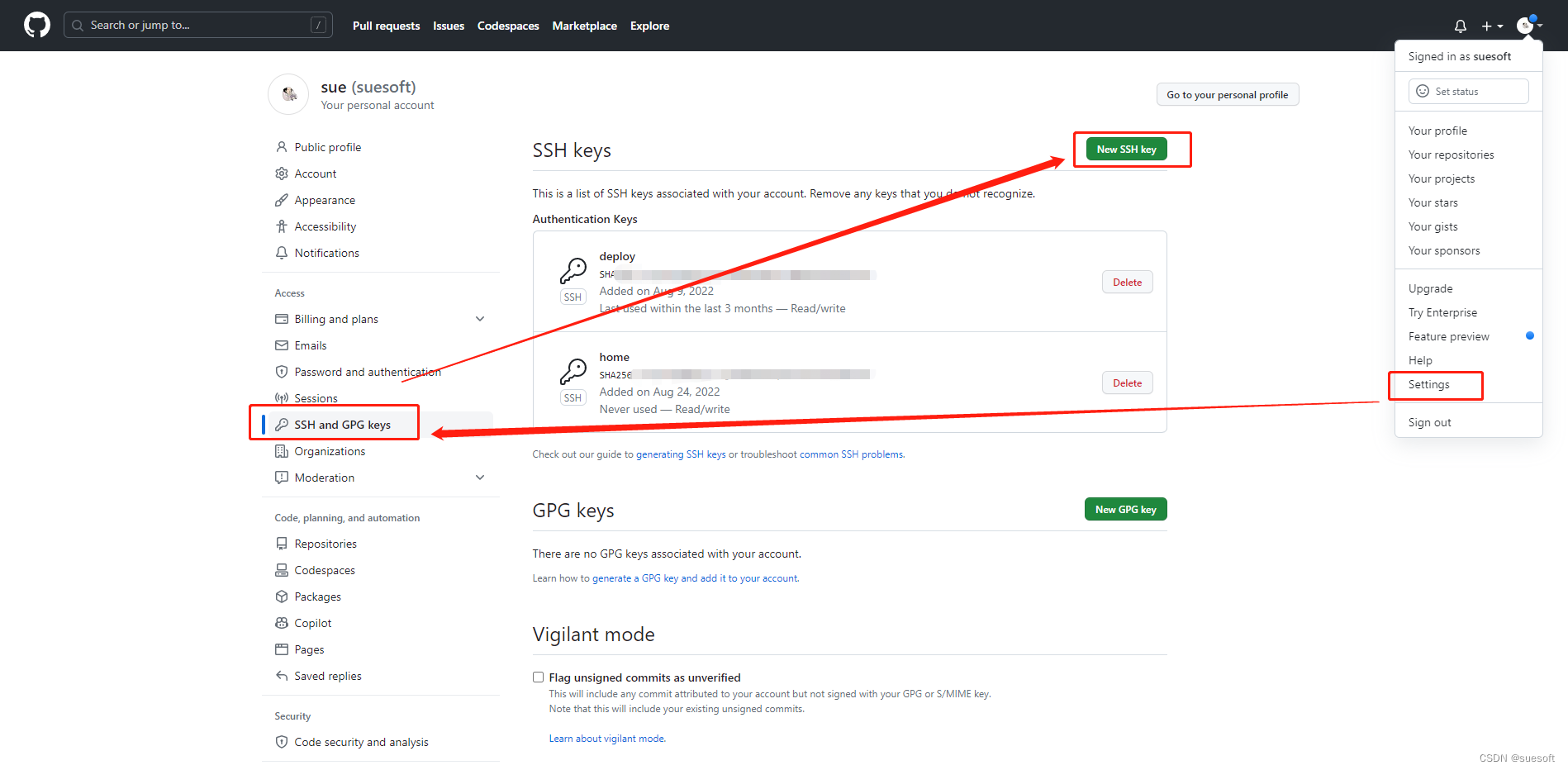Open the plus create-new menu

pyautogui.click(x=1492, y=26)
